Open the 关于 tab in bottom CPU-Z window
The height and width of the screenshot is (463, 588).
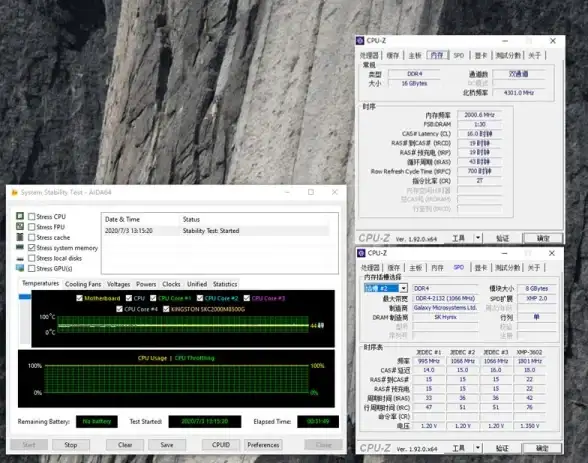click(534, 268)
